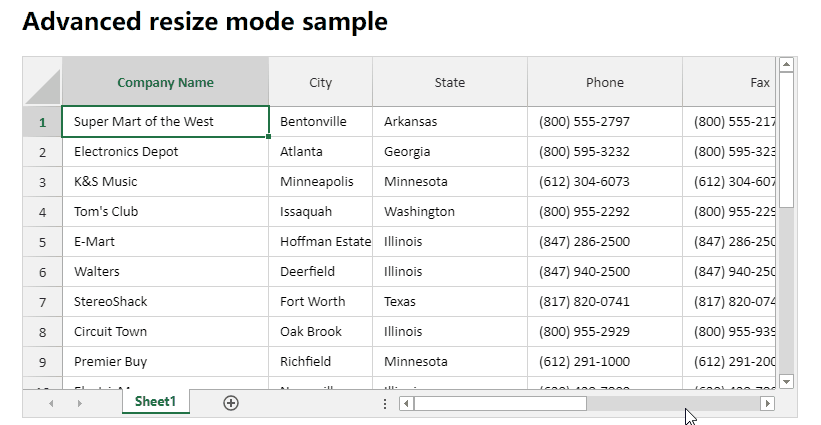The width and height of the screenshot is (821, 425).
Task: Switch to the Sheet1 tab
Action: [155, 402]
